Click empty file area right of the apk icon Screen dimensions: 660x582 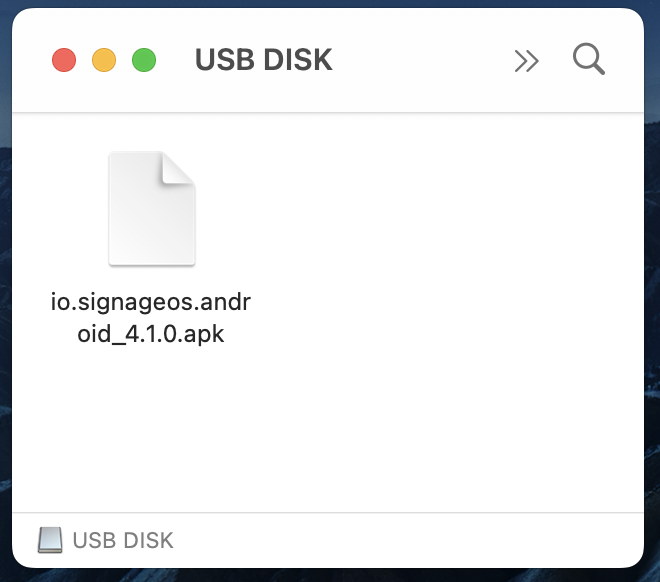click(421, 208)
